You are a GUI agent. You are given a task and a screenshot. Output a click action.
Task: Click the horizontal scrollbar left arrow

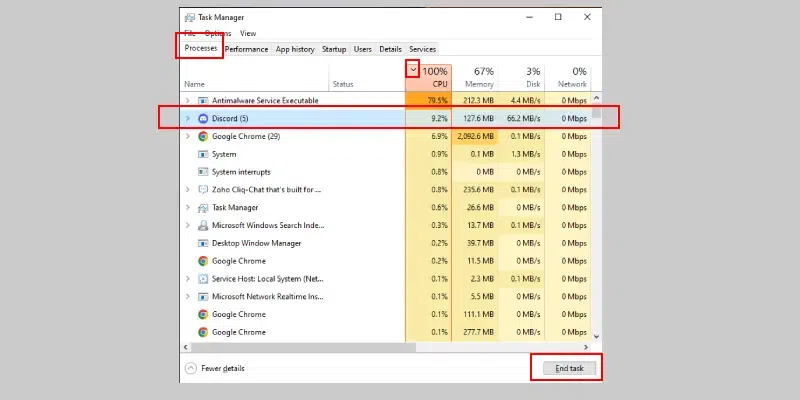click(186, 347)
